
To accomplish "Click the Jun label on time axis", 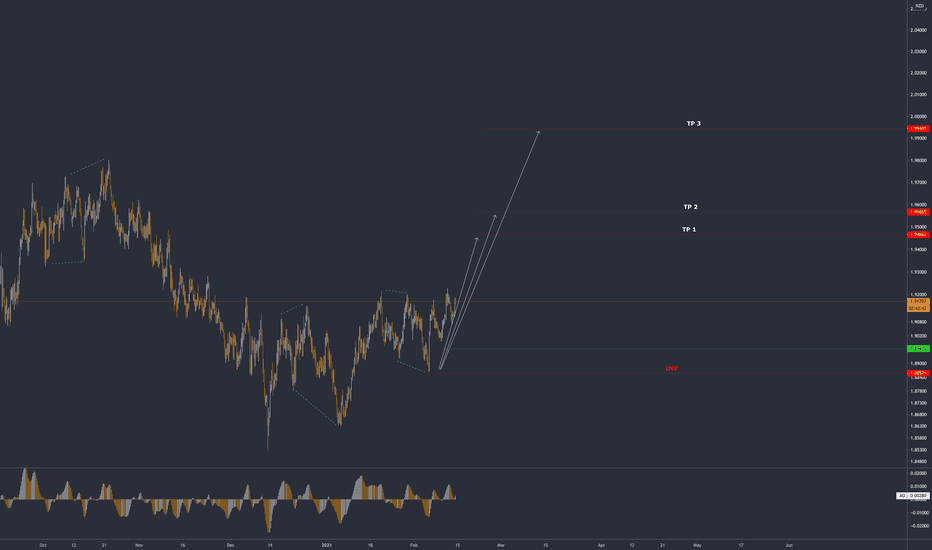I will click(x=789, y=545).
